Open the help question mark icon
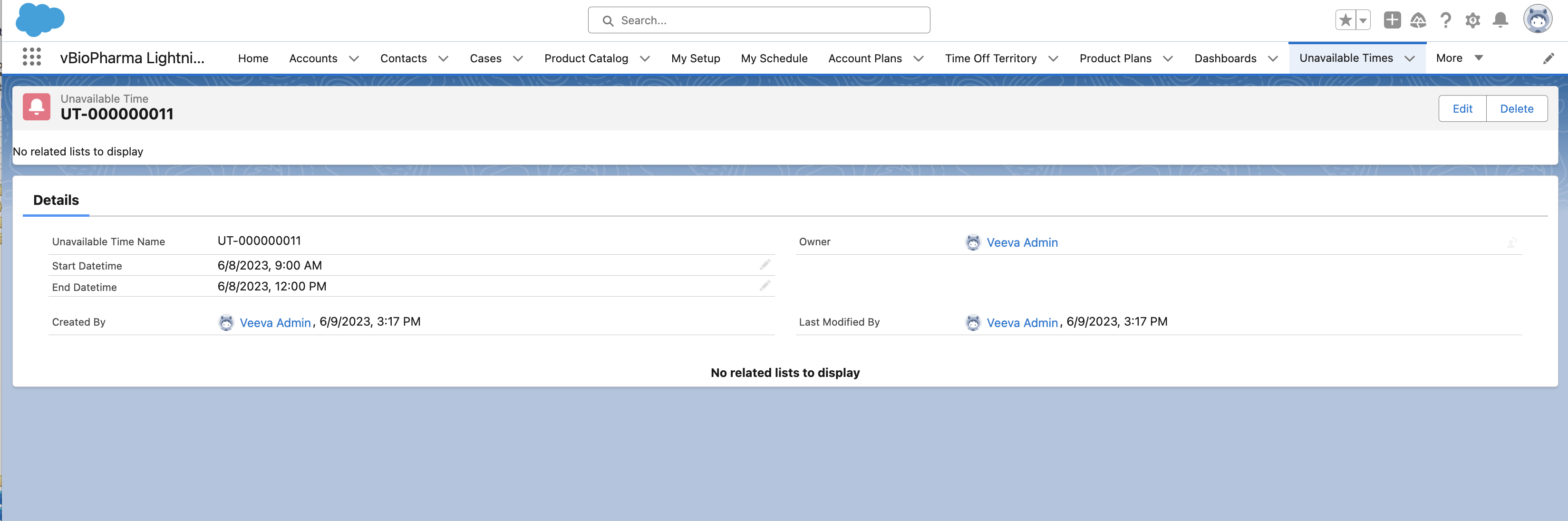Viewport: 1568px width, 521px height. coord(1446,20)
